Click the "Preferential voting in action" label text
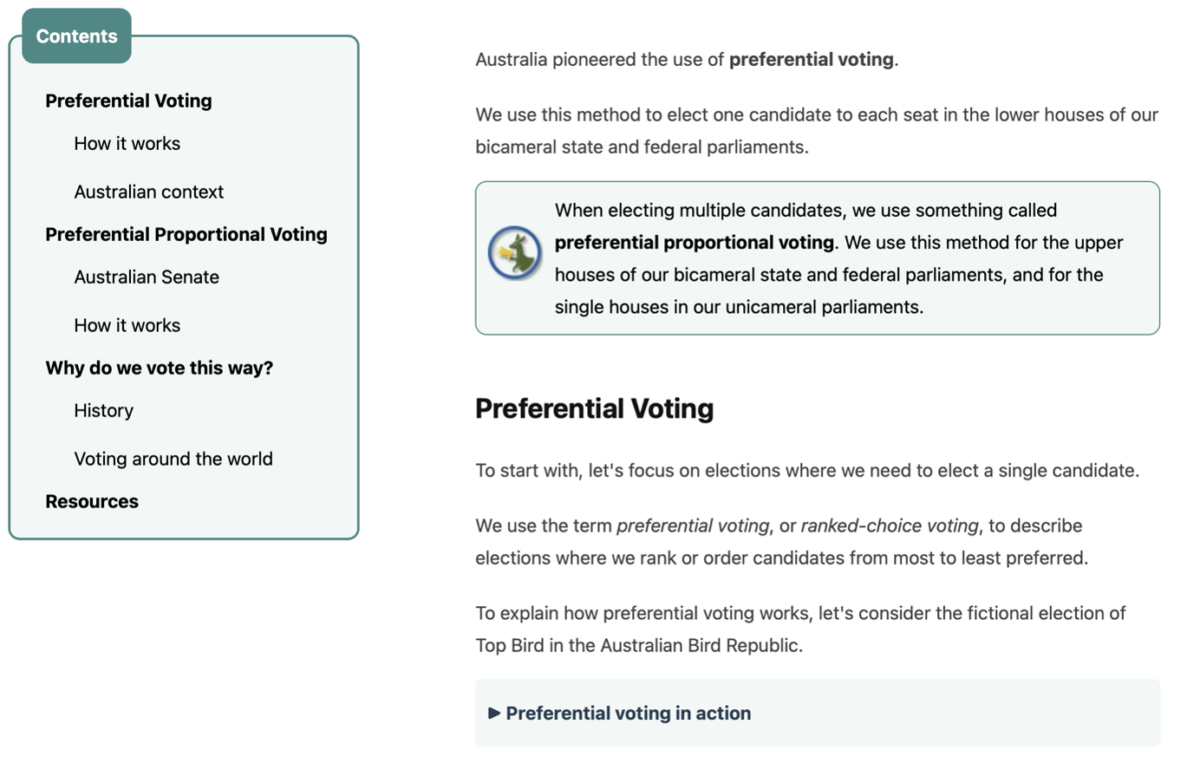The image size is (1200, 776). tap(628, 713)
